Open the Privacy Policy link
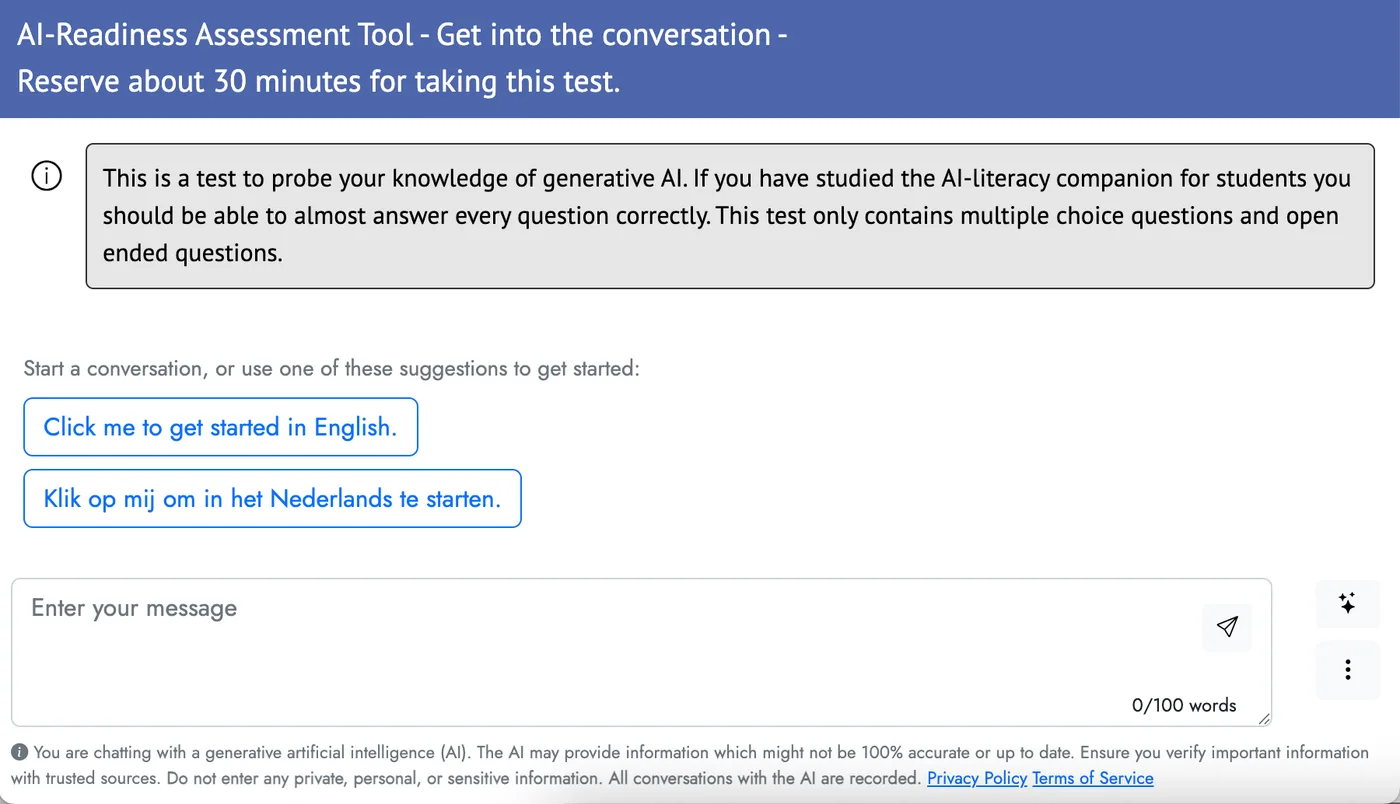 pyautogui.click(x=977, y=778)
